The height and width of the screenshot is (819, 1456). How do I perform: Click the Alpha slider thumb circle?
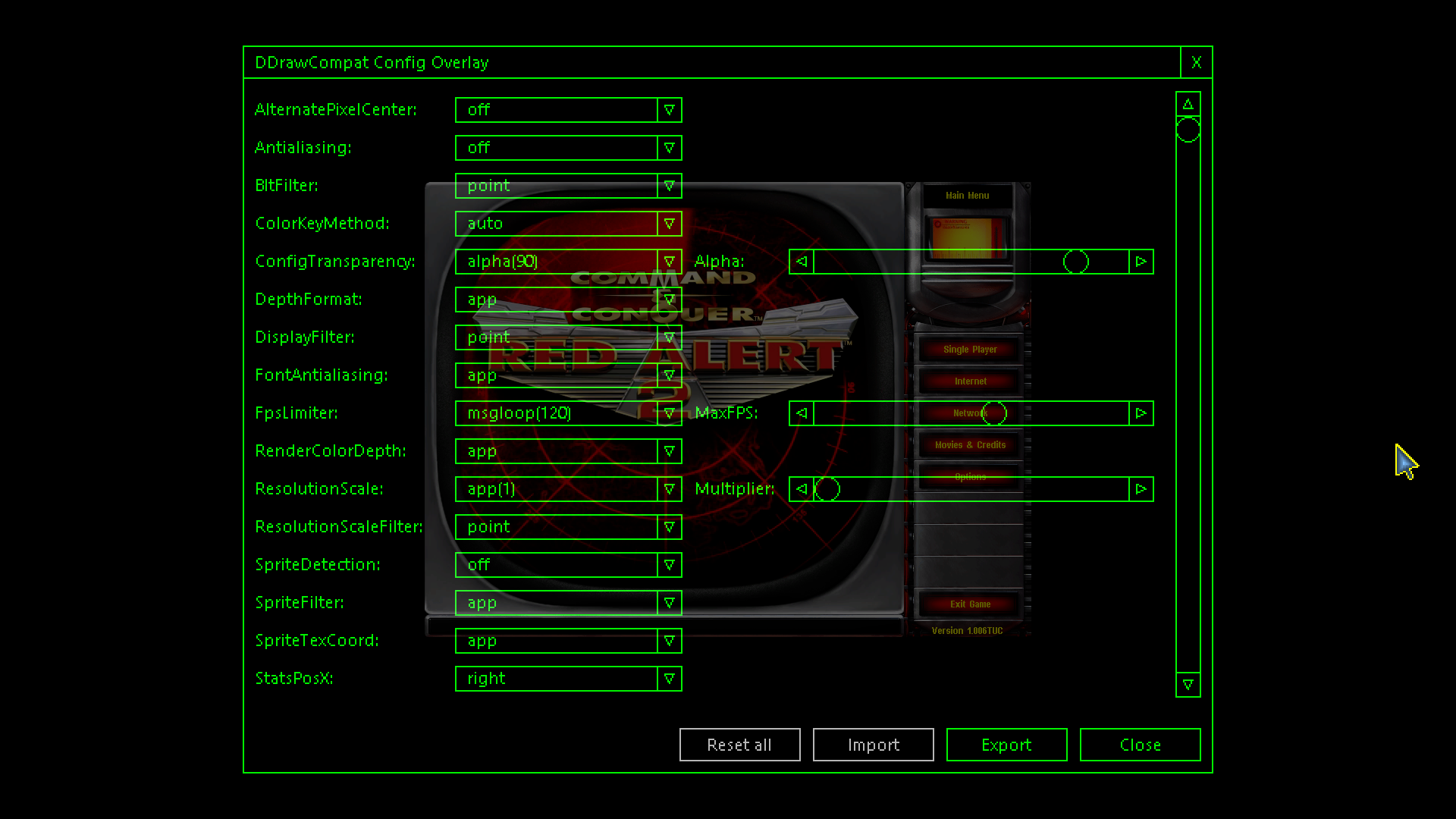pyautogui.click(x=1075, y=262)
